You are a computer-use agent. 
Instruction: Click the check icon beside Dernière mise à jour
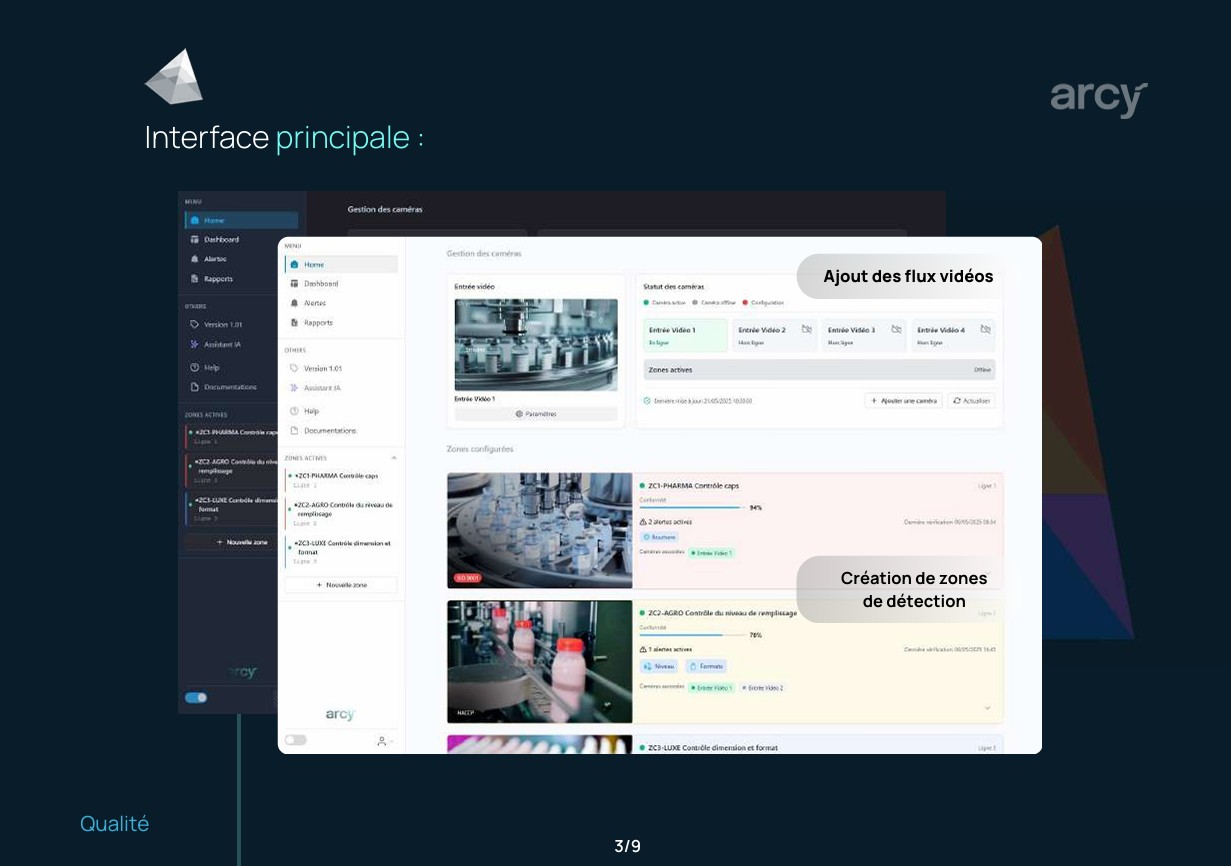coord(647,401)
